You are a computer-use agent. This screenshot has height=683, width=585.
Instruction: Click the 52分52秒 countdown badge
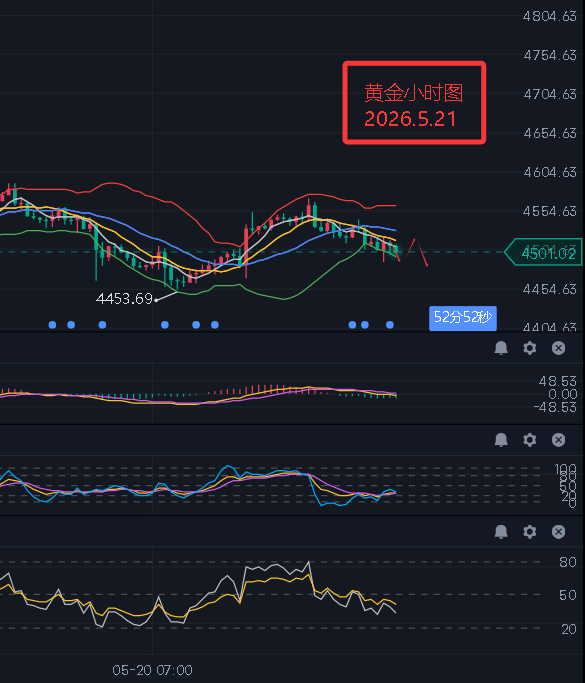click(463, 318)
